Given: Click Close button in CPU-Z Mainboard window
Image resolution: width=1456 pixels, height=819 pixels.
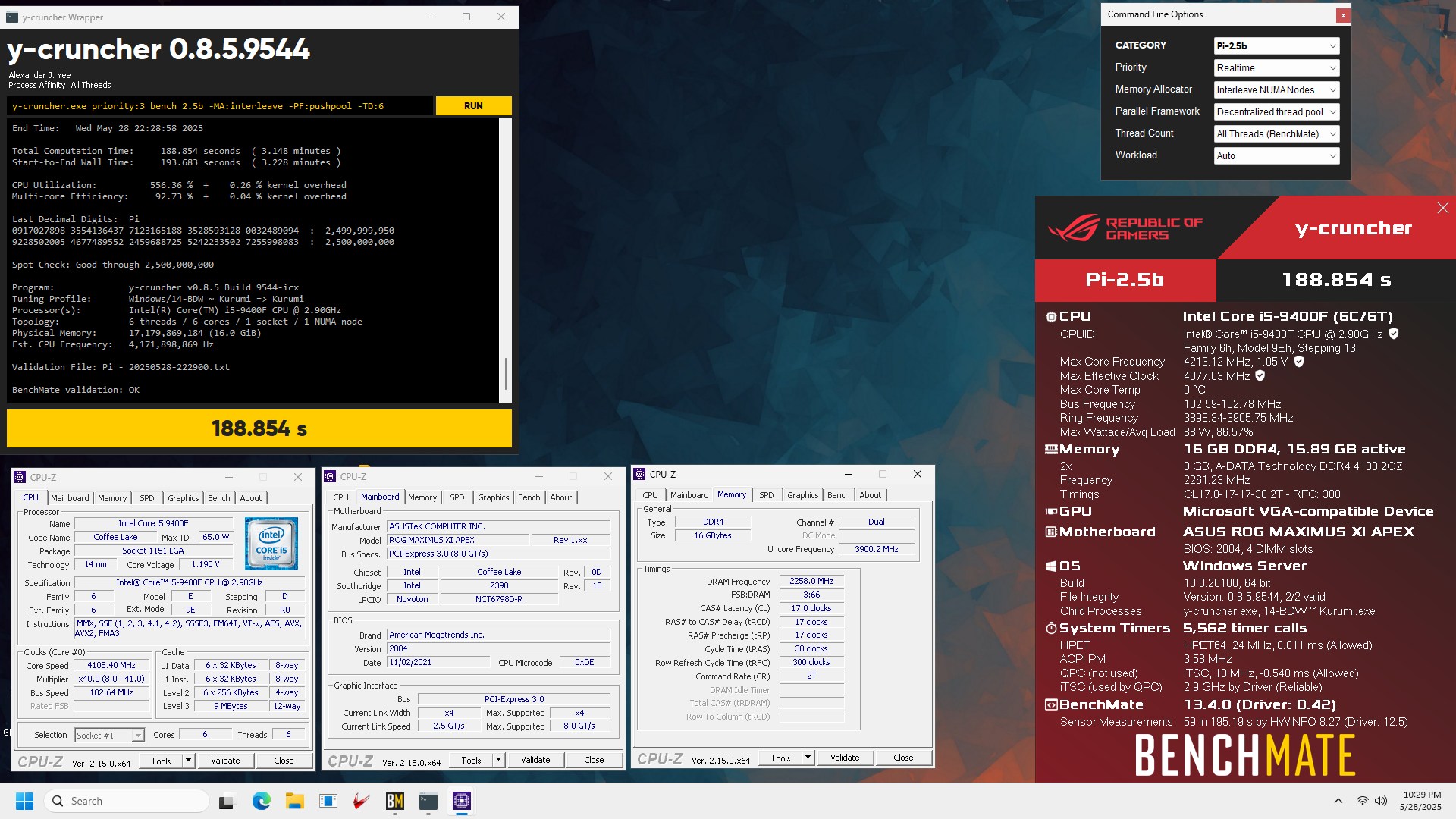Looking at the screenshot, I should pos(594,760).
